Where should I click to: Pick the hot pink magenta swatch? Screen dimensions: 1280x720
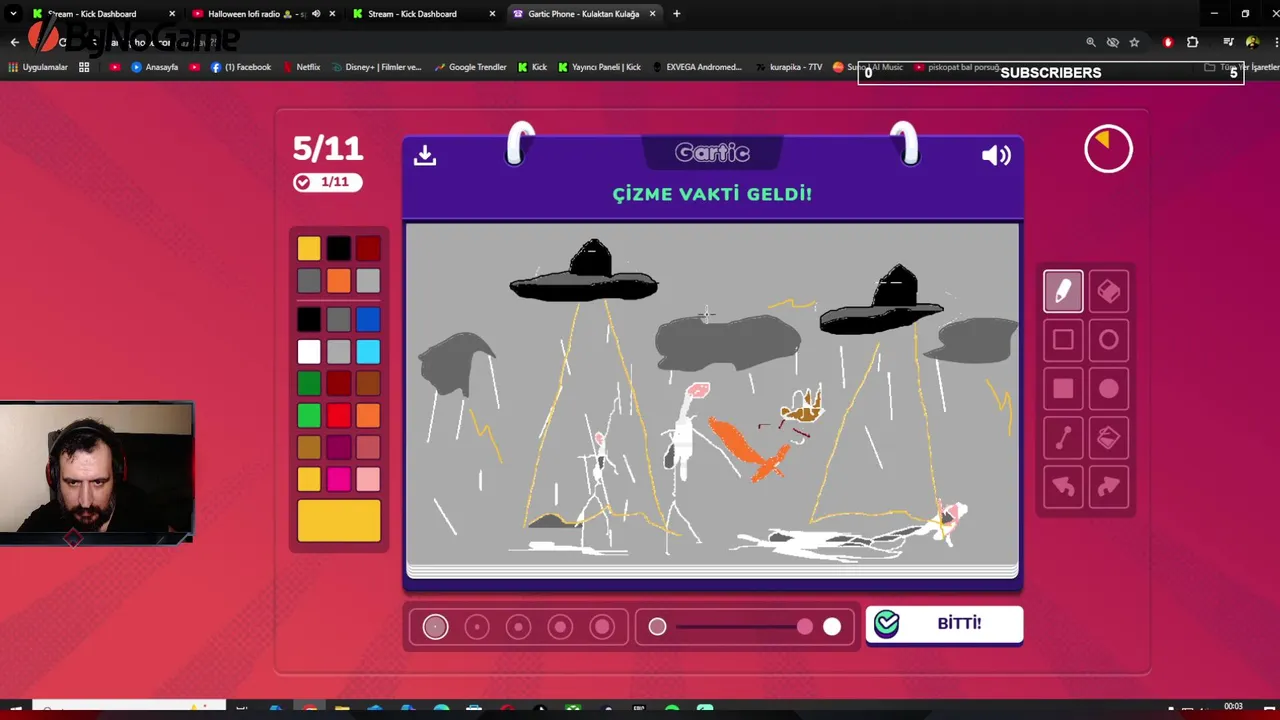pos(338,479)
